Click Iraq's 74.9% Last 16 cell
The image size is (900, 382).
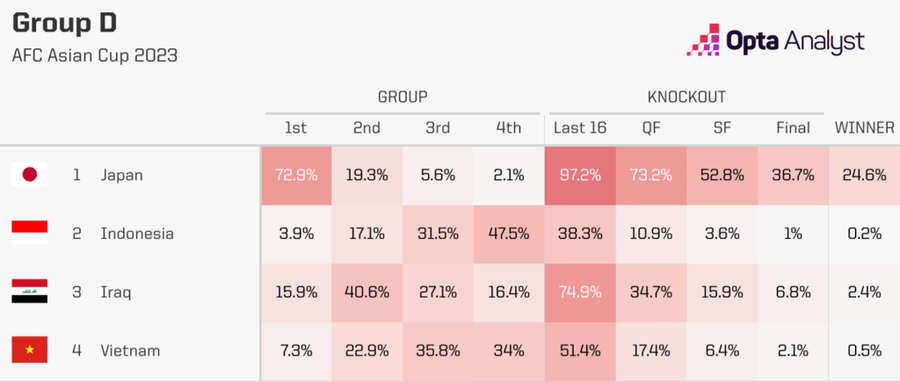pyautogui.click(x=580, y=293)
